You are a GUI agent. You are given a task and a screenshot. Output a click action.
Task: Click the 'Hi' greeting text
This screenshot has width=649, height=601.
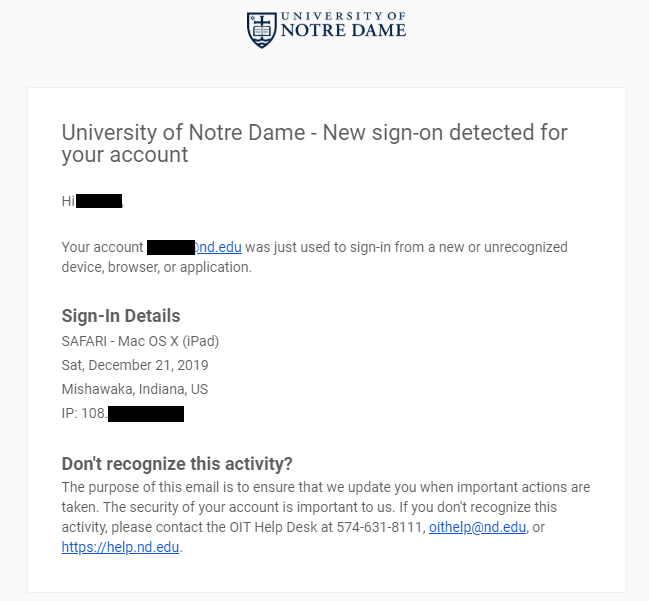click(68, 201)
